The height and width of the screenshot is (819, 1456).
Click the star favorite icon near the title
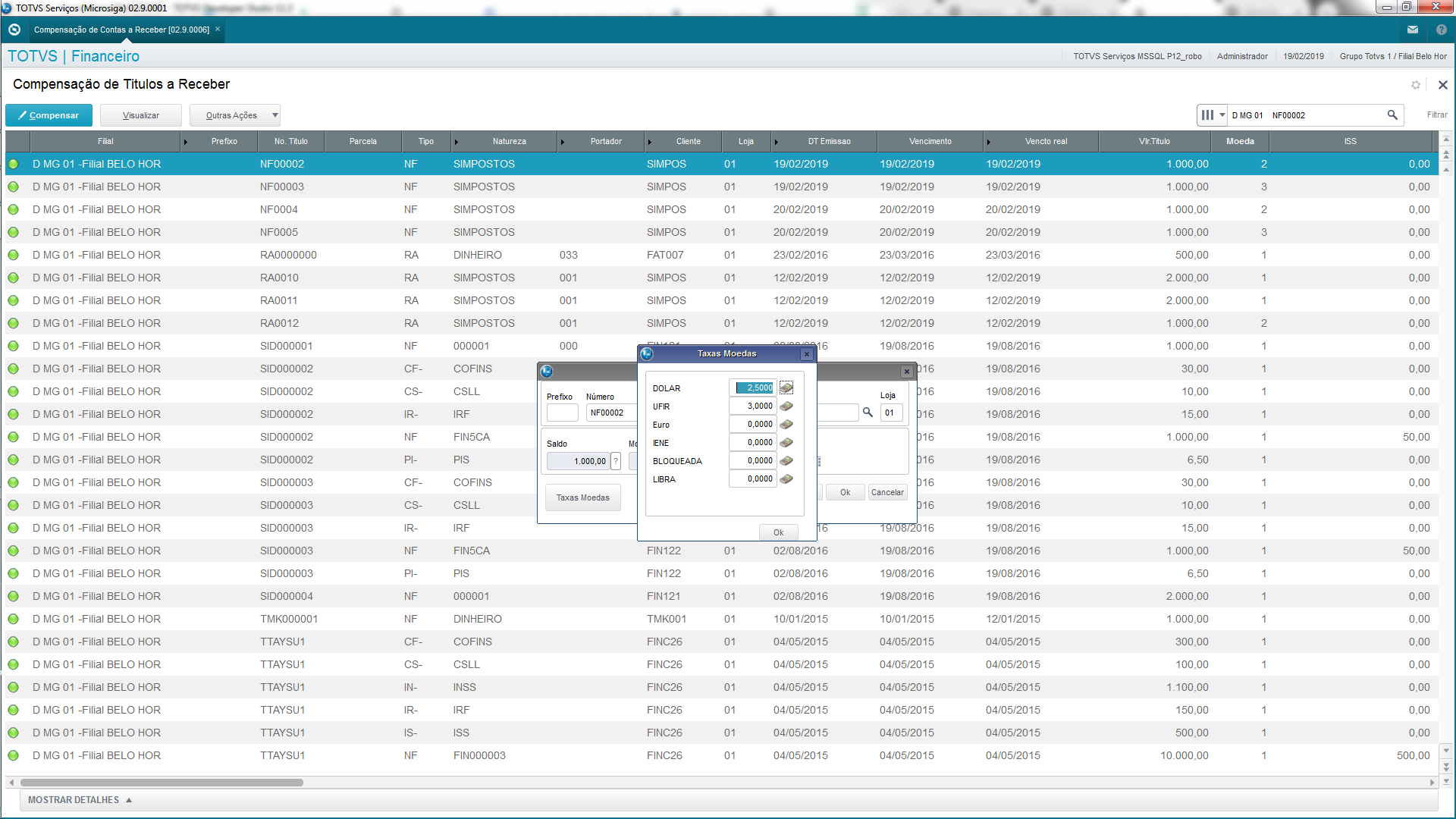coord(1415,85)
